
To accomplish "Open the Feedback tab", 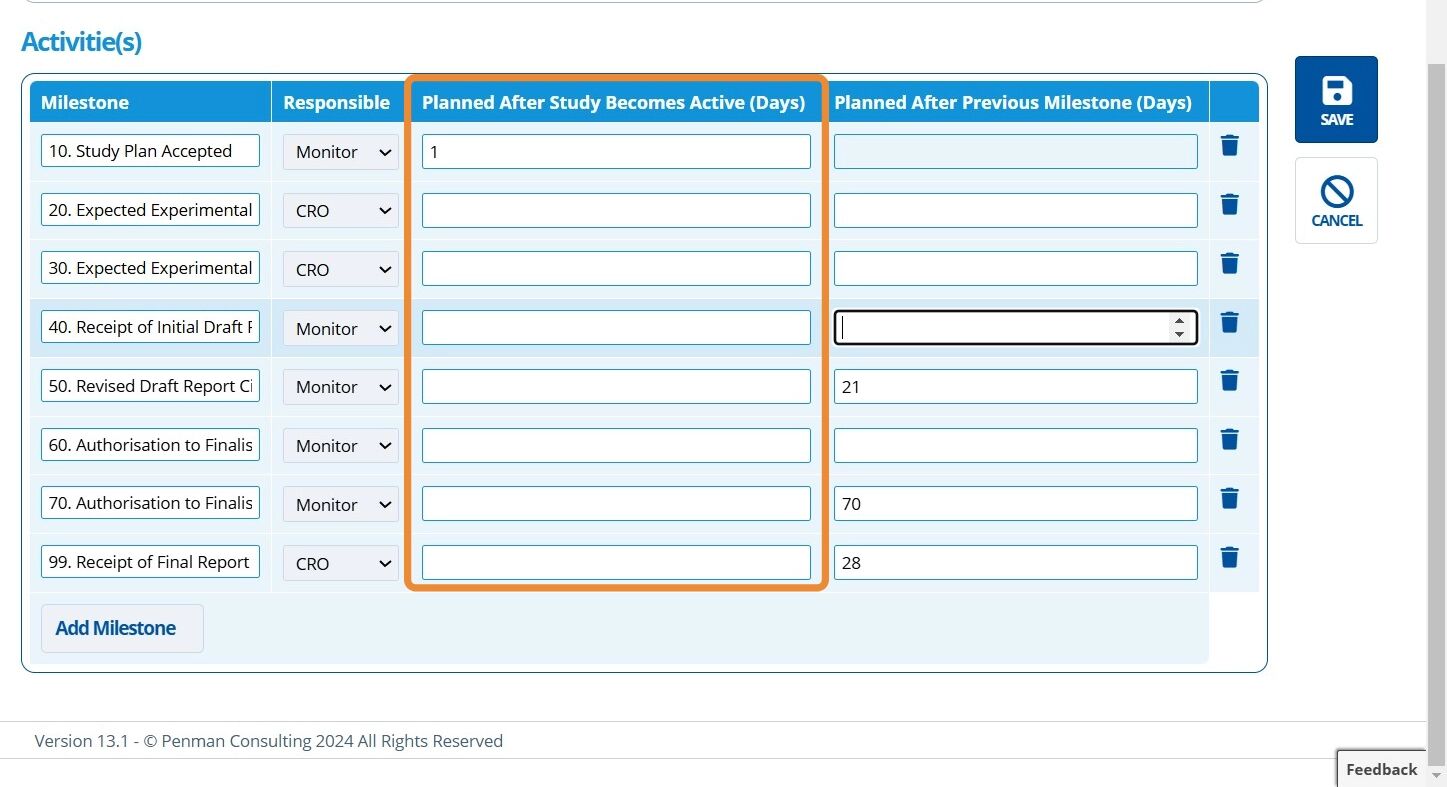I will (1381, 769).
